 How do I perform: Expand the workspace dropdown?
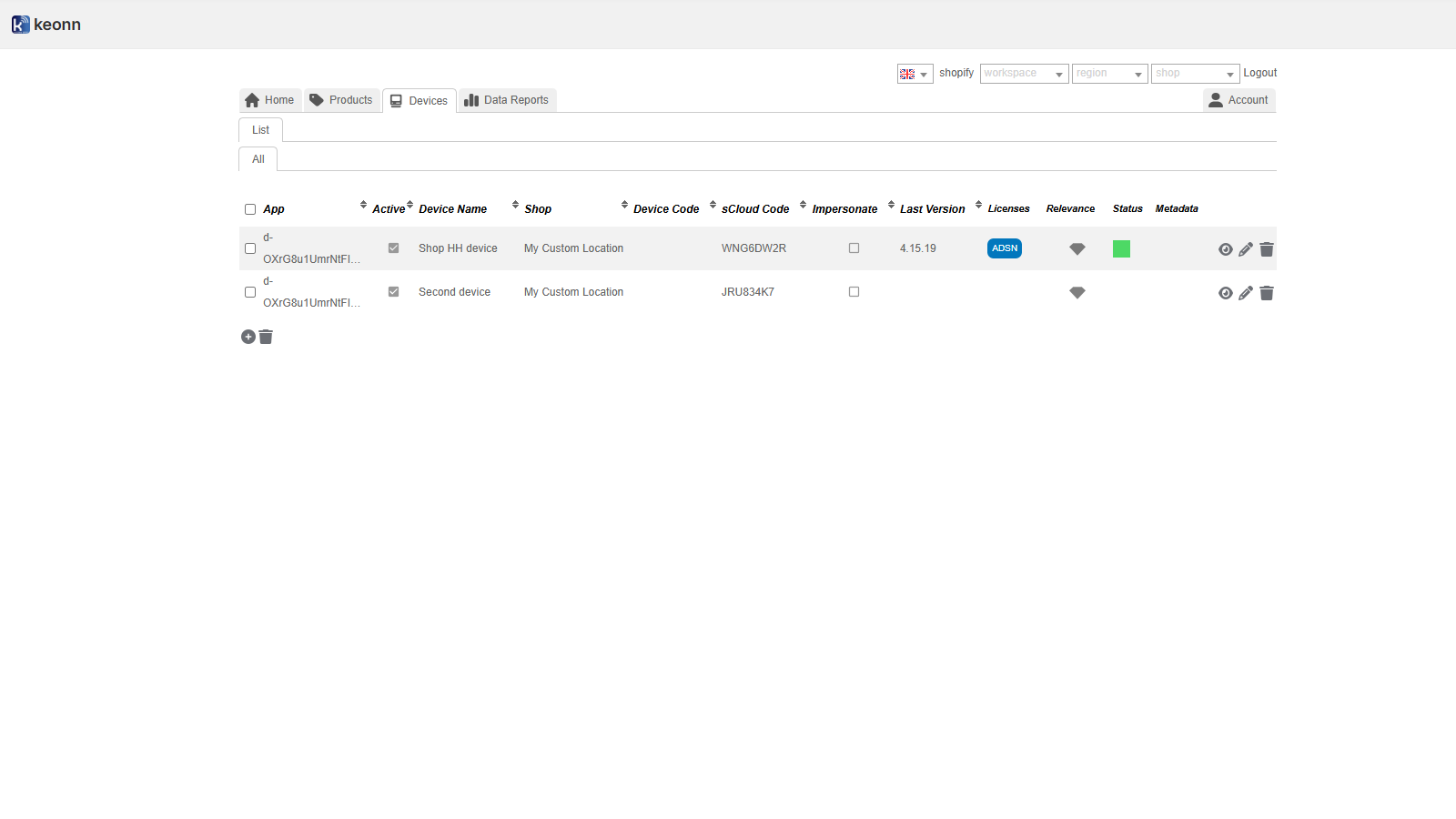click(x=1024, y=74)
